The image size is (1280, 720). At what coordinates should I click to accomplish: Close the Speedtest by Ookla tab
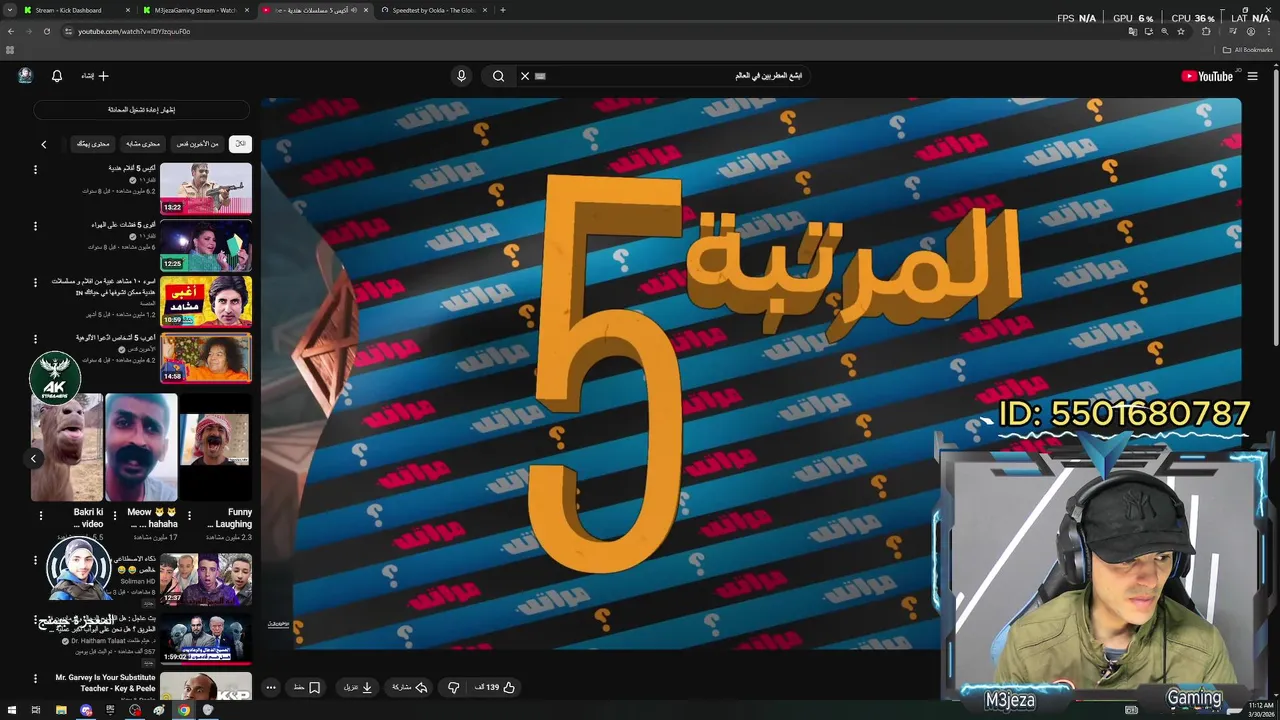[x=483, y=10]
